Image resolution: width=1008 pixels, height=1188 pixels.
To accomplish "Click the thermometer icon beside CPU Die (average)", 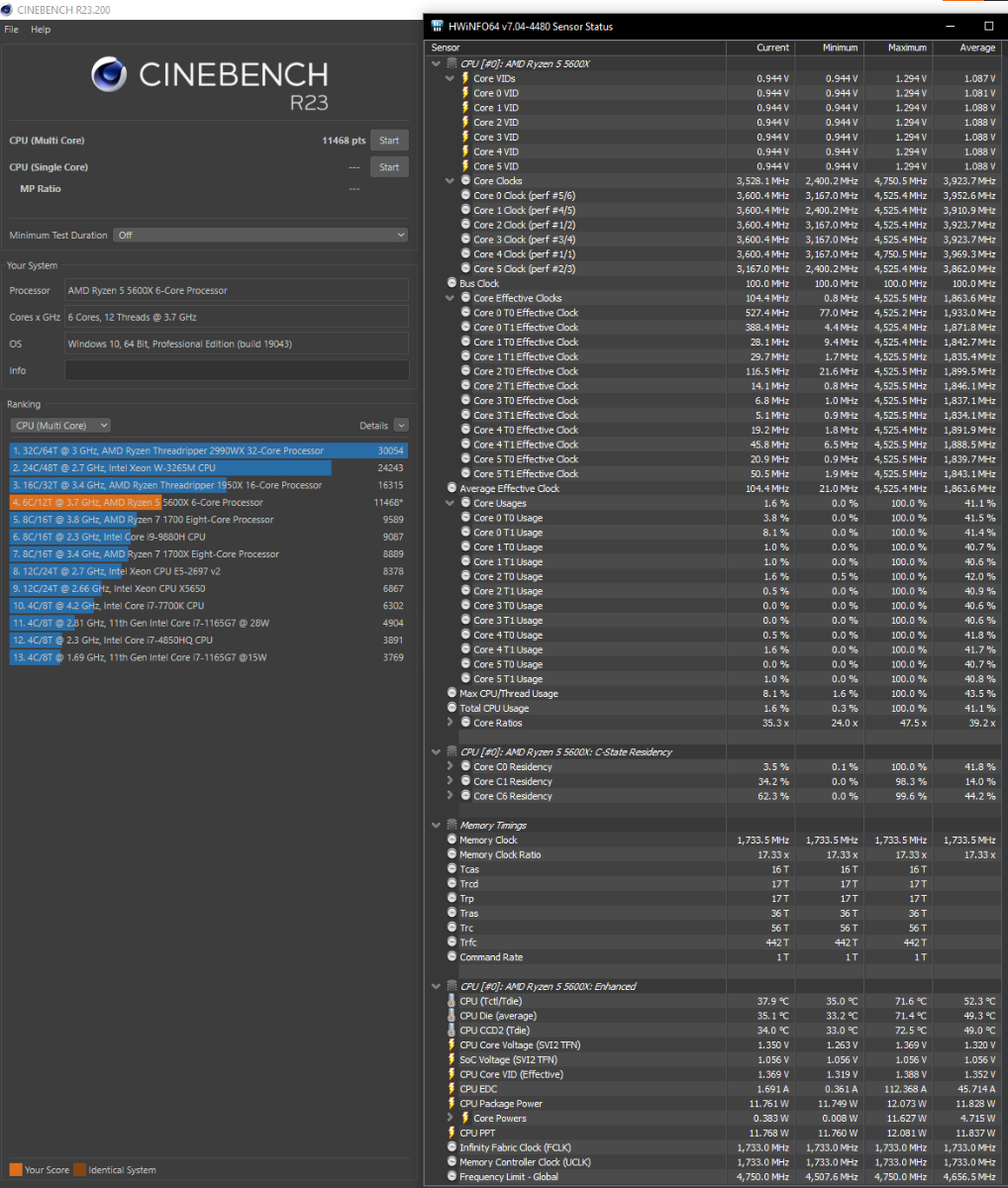I will [x=453, y=1016].
